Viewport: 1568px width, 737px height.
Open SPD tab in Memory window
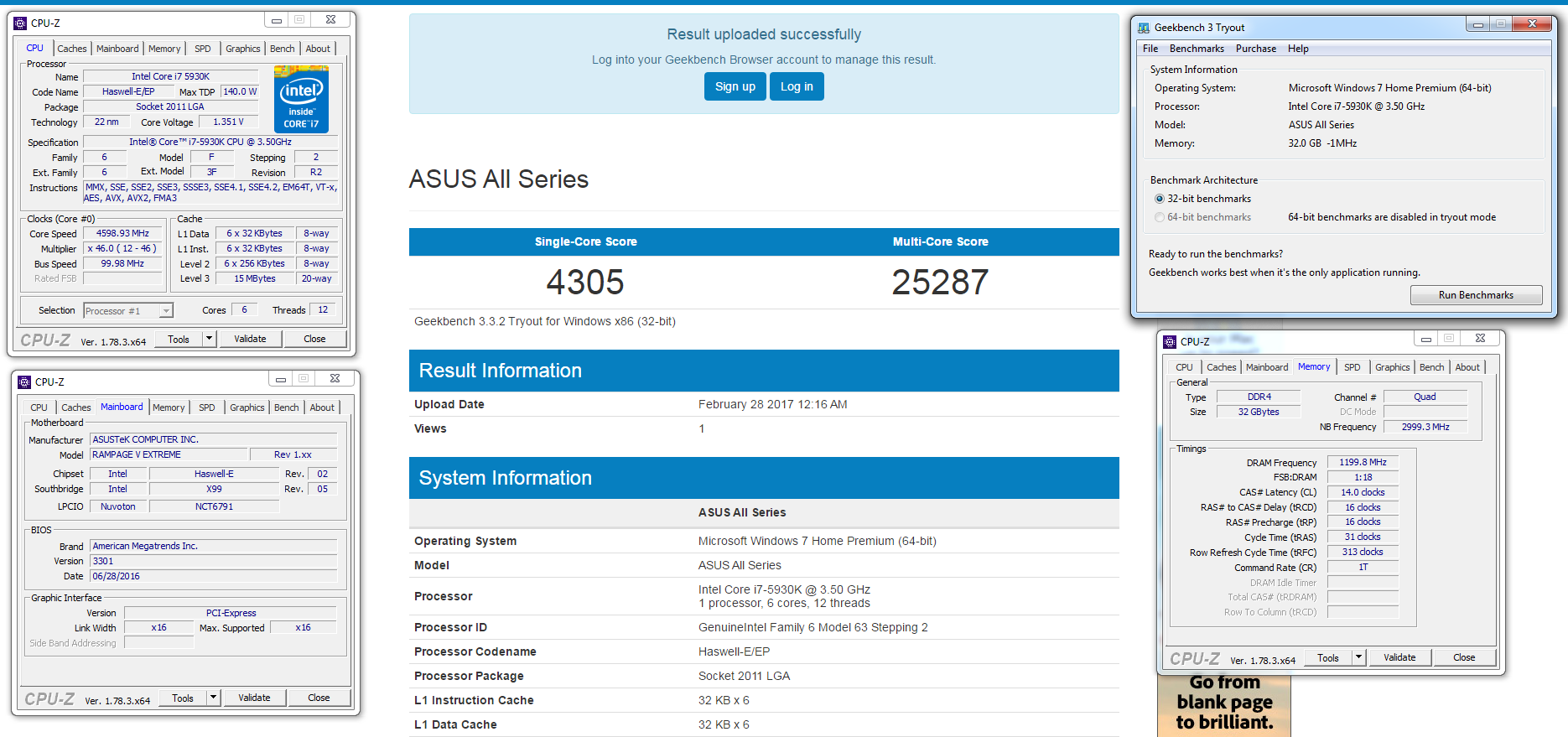pos(1353,367)
